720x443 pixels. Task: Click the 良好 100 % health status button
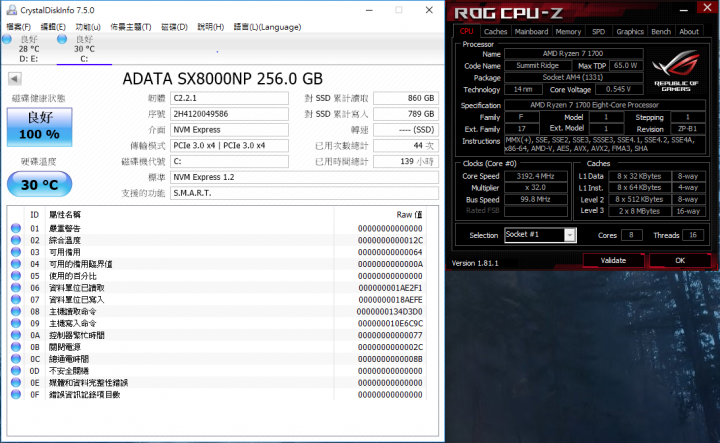point(39,127)
